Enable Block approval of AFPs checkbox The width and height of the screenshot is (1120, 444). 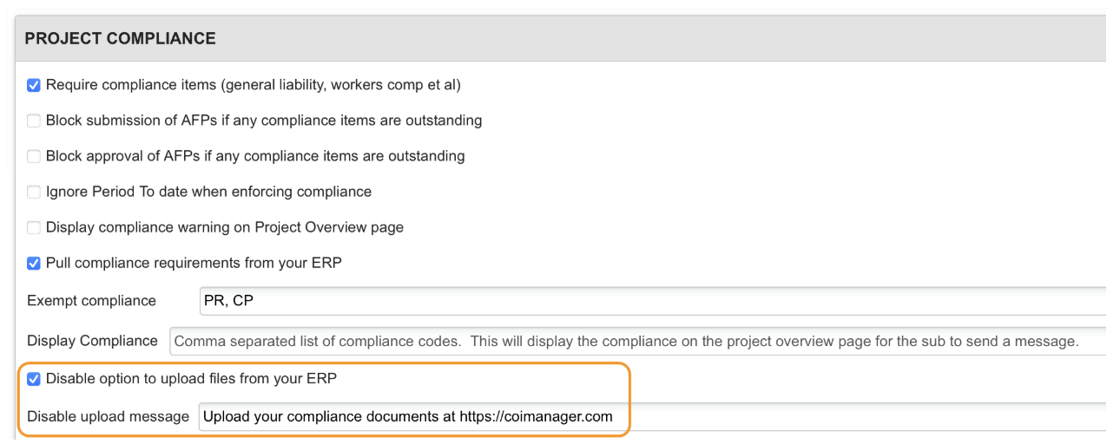point(34,156)
